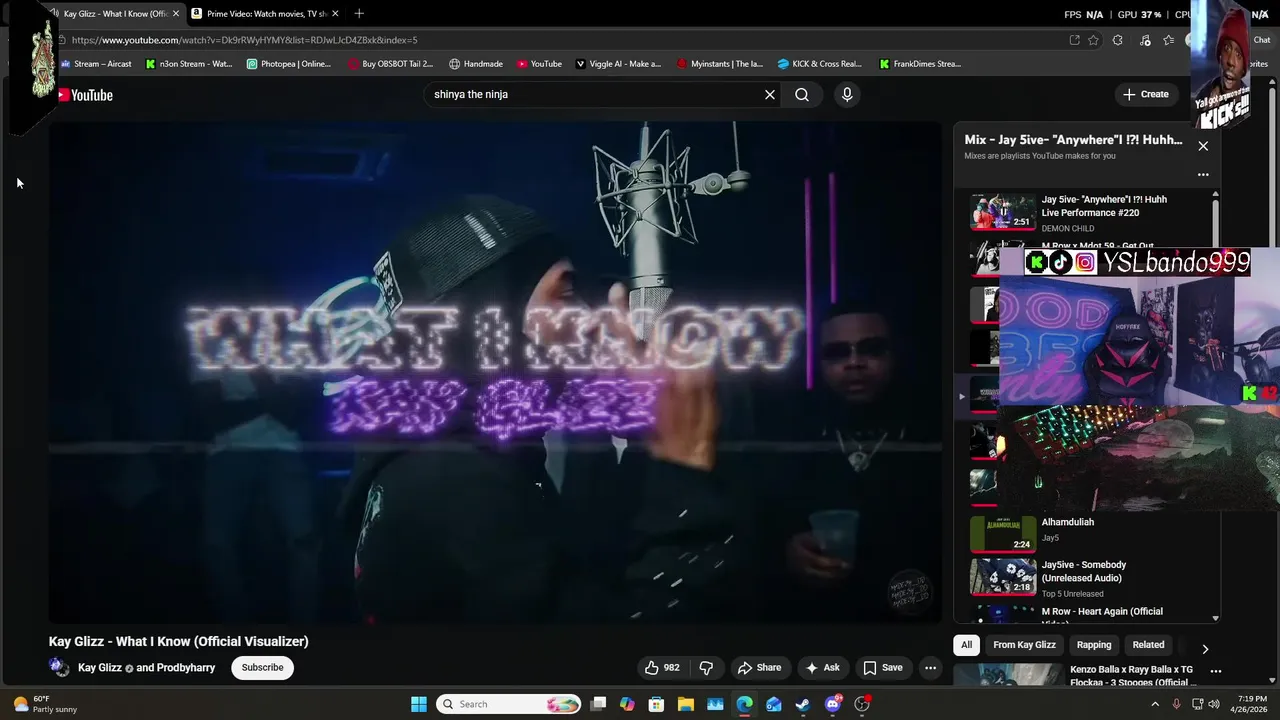Open Viggle AI bookmark
Image resolution: width=1280 pixels, height=720 pixels.
(618, 64)
